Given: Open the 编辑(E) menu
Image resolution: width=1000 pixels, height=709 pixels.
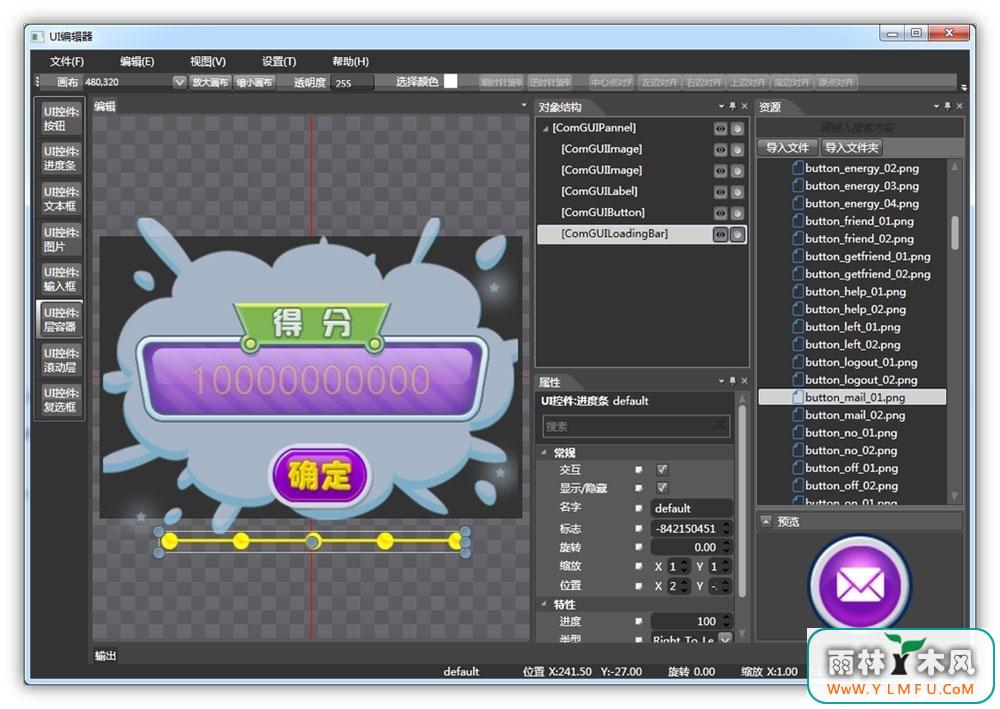Looking at the screenshot, I should click(x=137, y=61).
